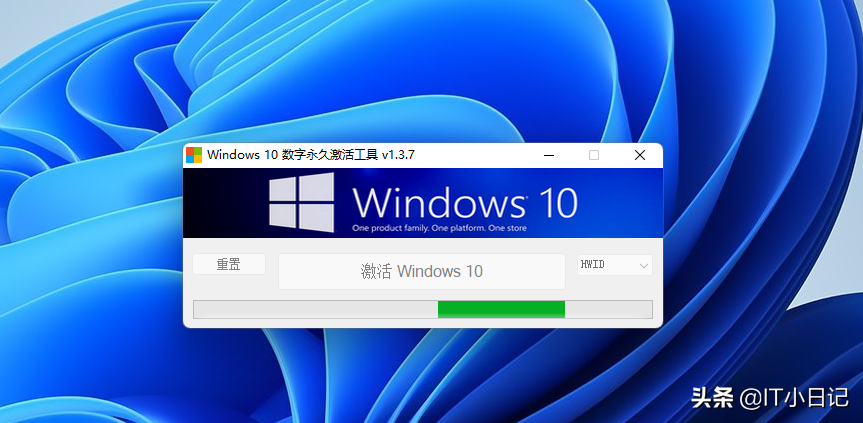Click the green activation progress bar

[x=423, y=309]
